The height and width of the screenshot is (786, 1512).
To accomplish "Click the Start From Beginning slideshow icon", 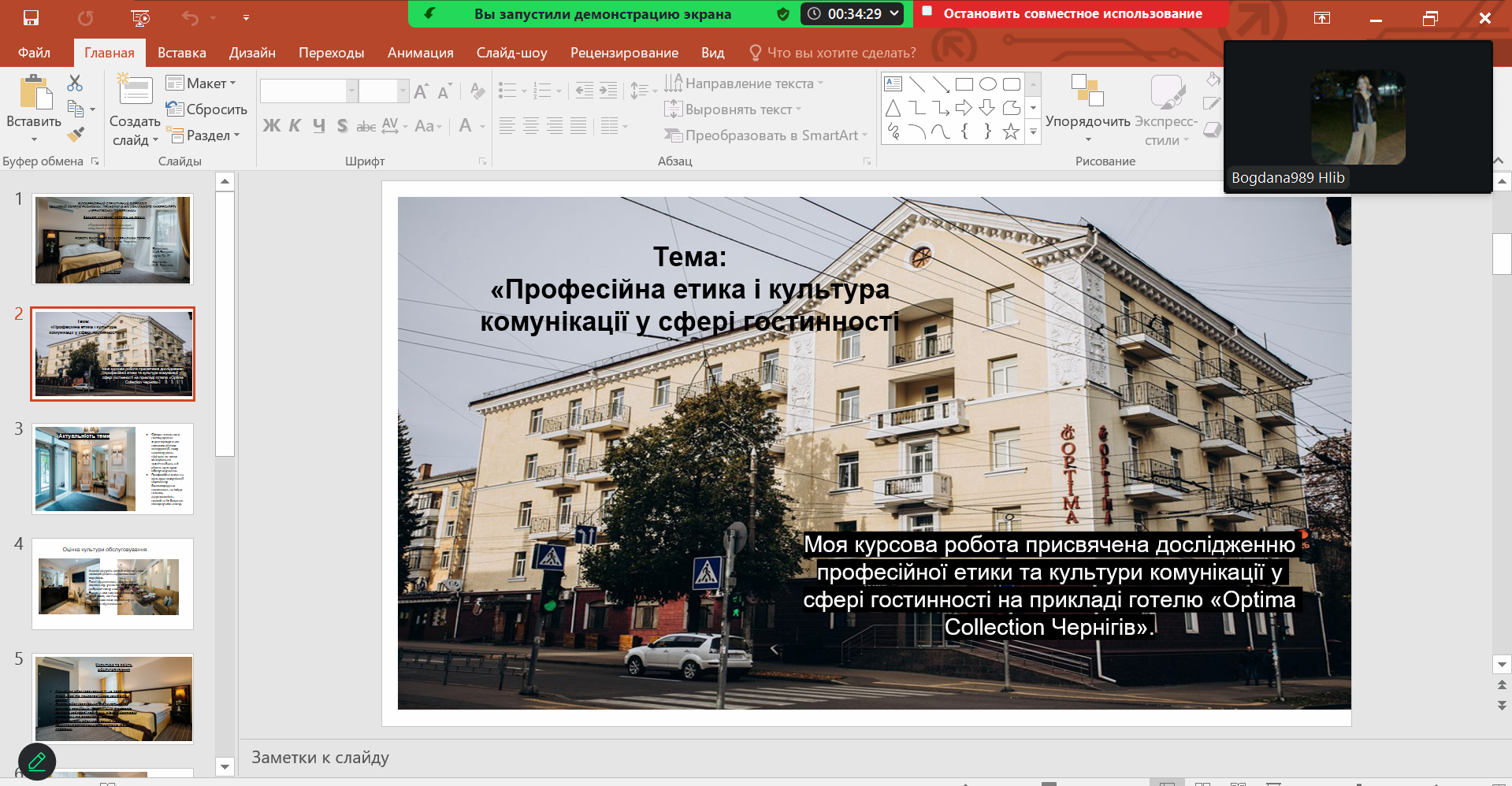I will (139, 17).
